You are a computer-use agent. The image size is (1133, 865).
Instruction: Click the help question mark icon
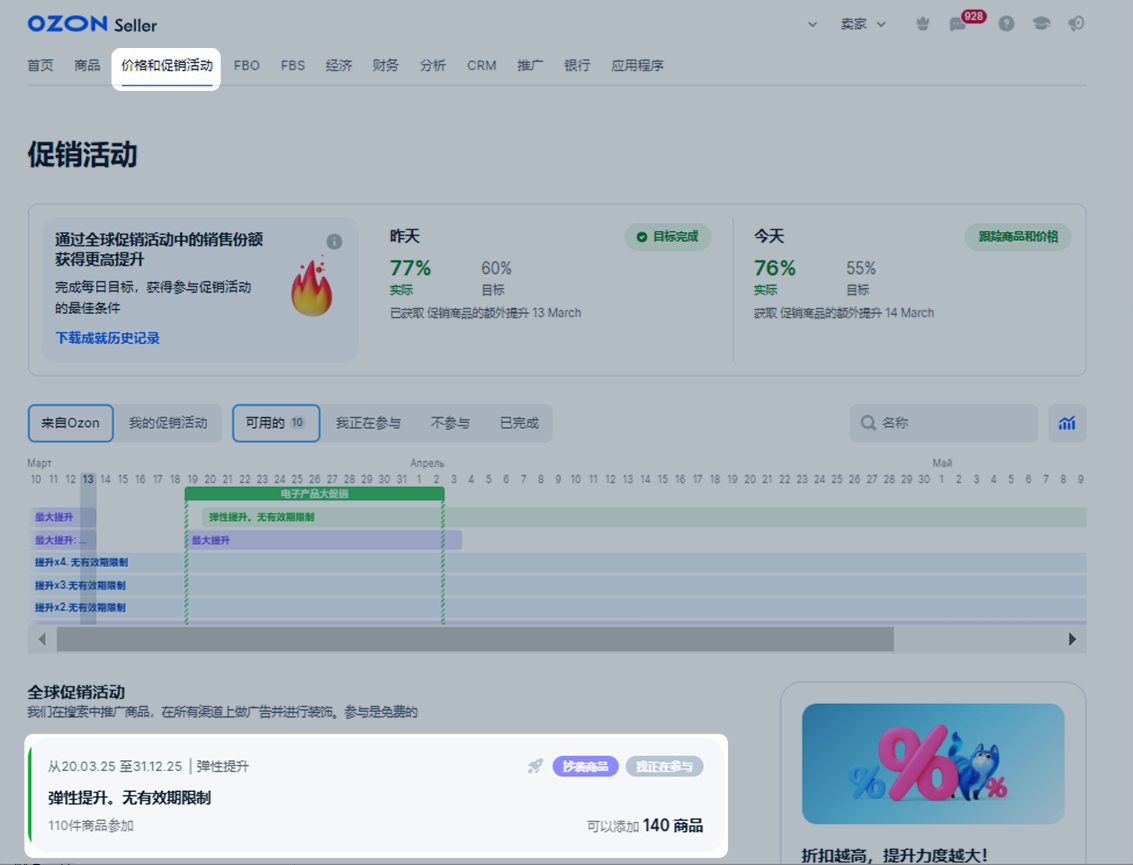pos(1006,24)
